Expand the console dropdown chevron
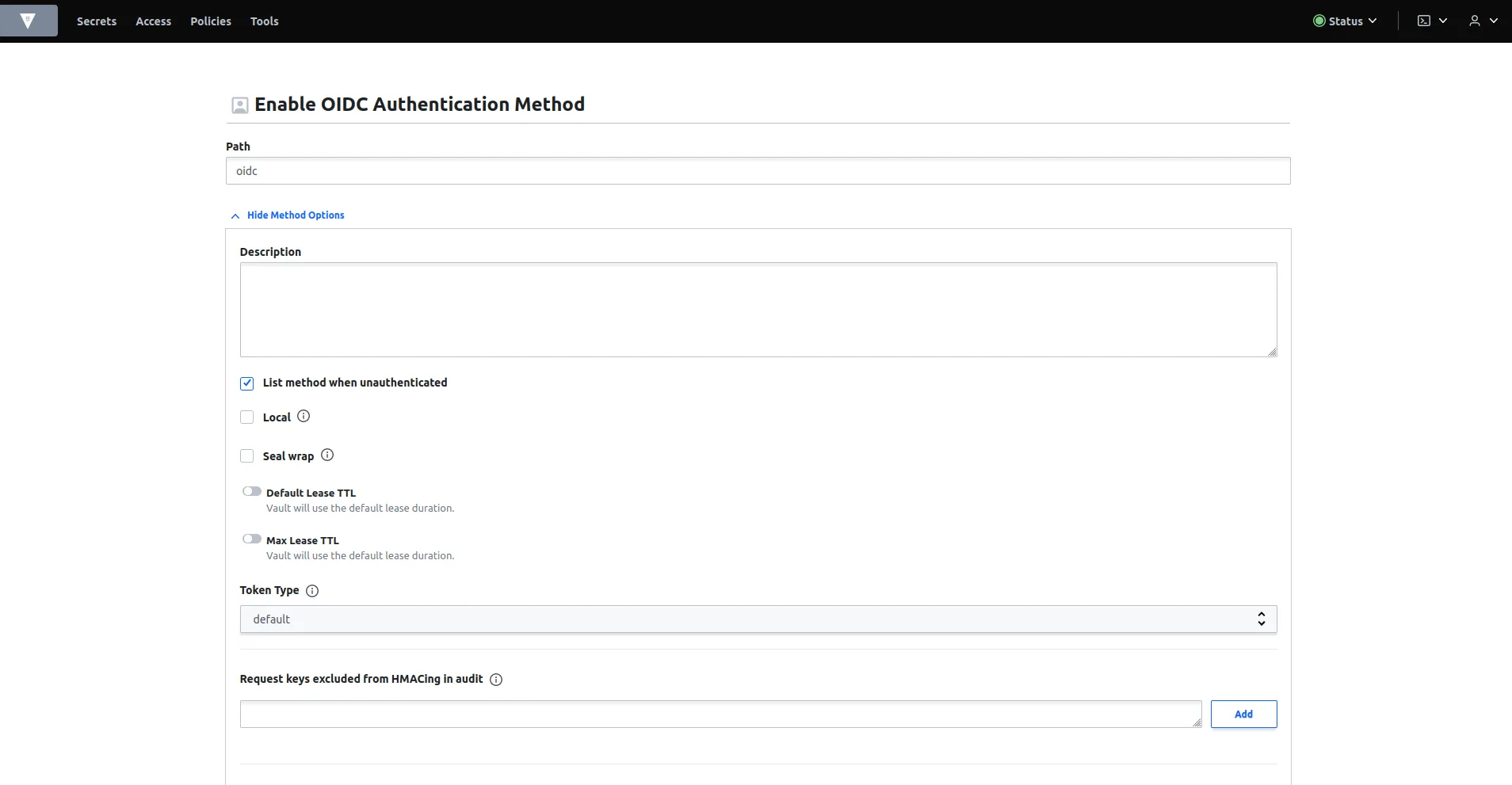The width and height of the screenshot is (1512, 785). [x=1443, y=21]
